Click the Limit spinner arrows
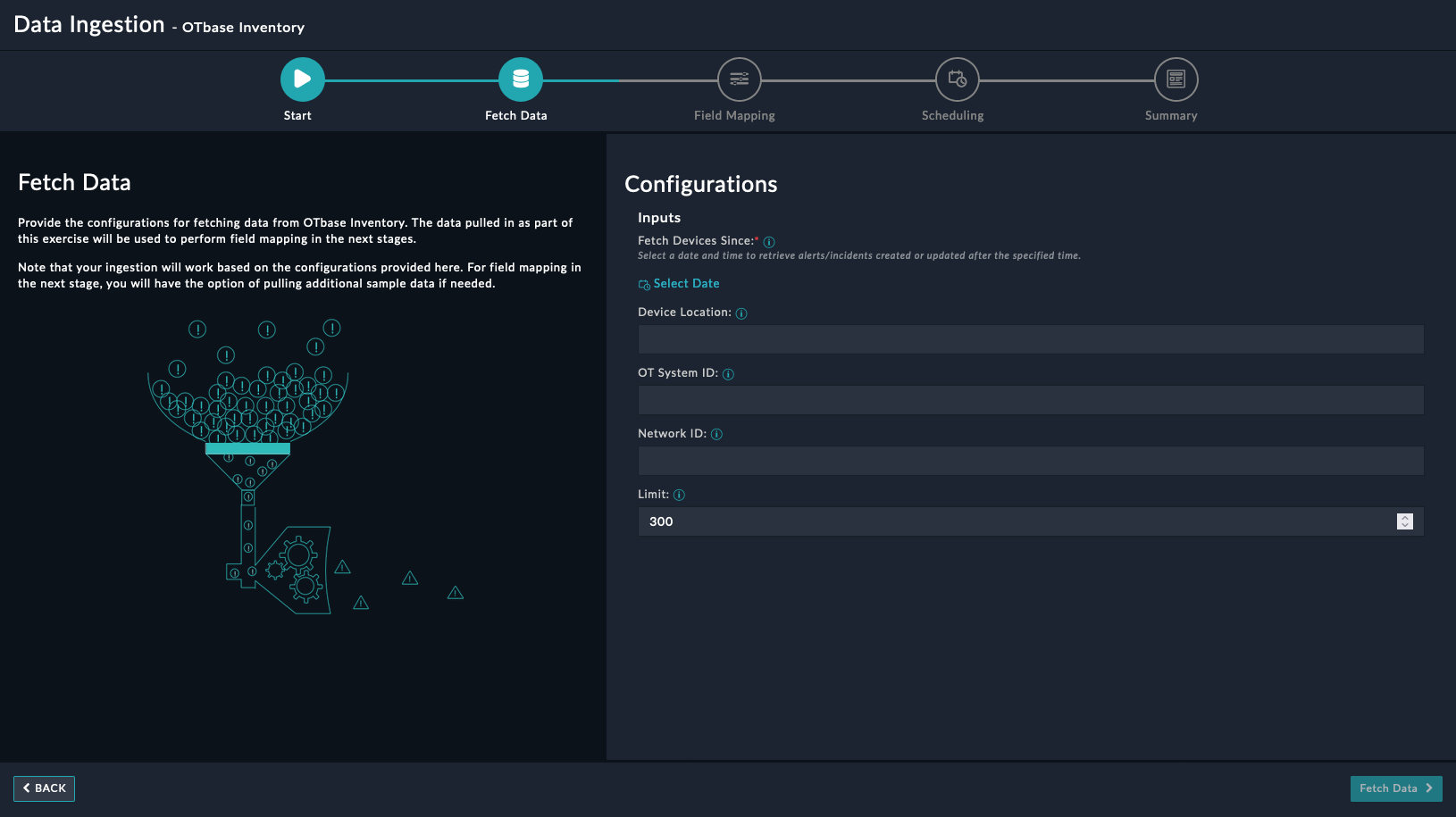The image size is (1456, 817). pos(1404,521)
